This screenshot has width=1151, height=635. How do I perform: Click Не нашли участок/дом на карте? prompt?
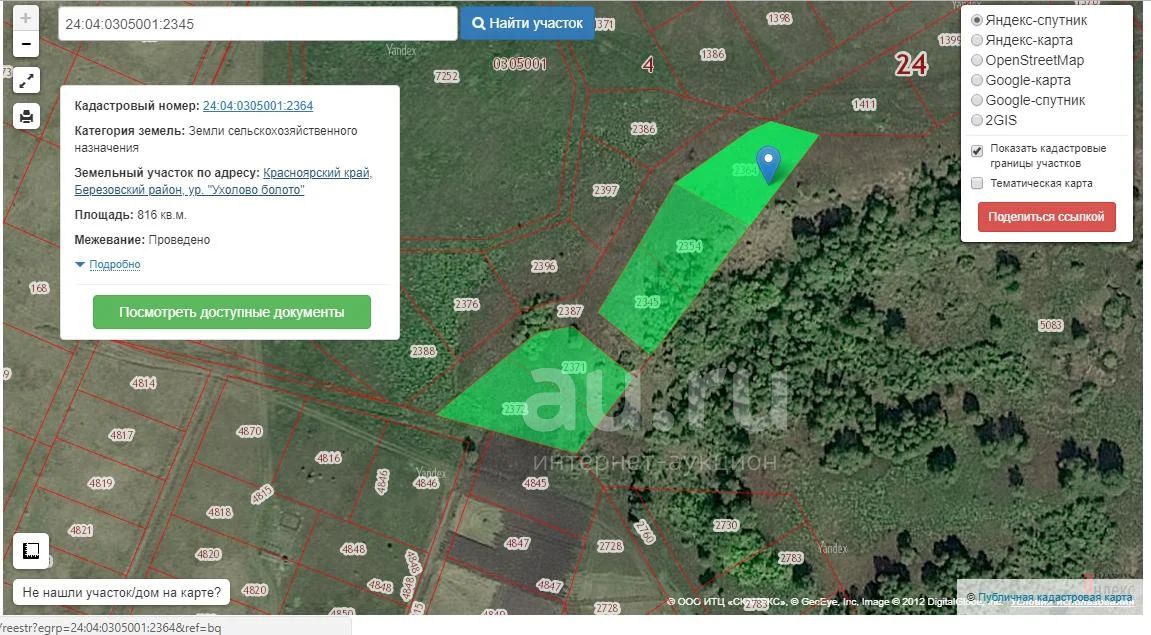(x=121, y=592)
